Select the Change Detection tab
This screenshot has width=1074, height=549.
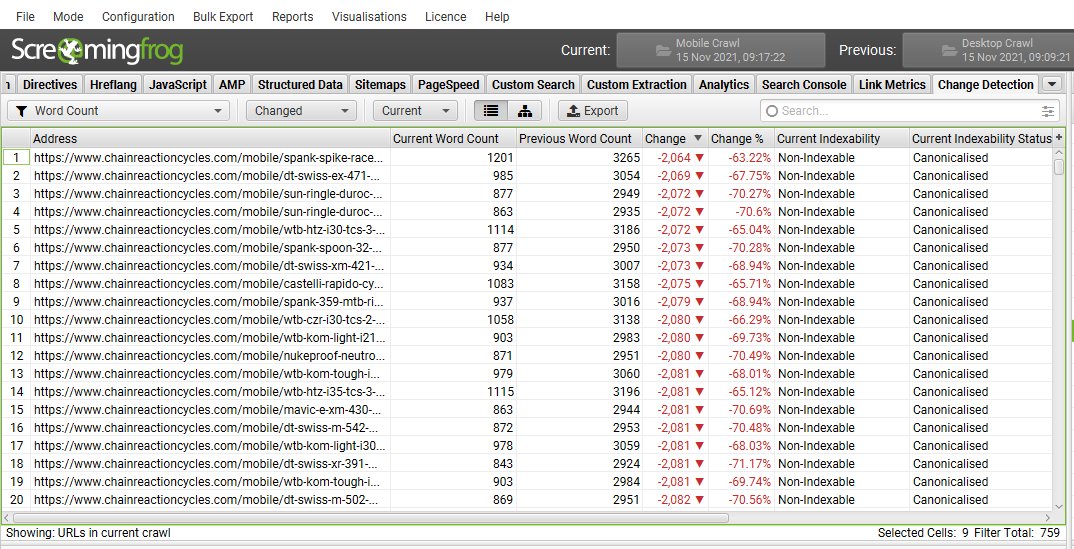point(985,85)
